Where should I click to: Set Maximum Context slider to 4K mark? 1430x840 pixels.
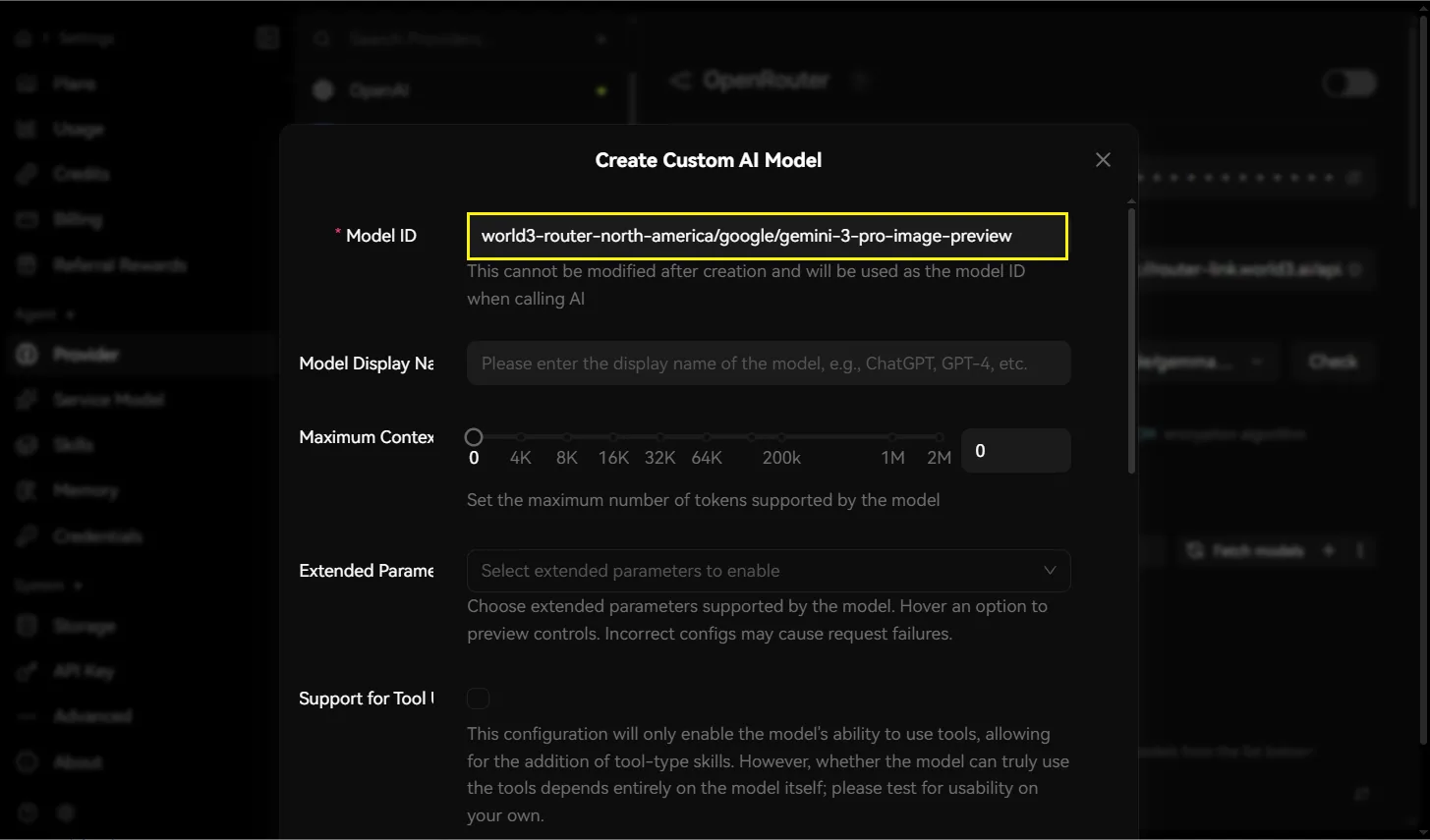[x=521, y=437]
